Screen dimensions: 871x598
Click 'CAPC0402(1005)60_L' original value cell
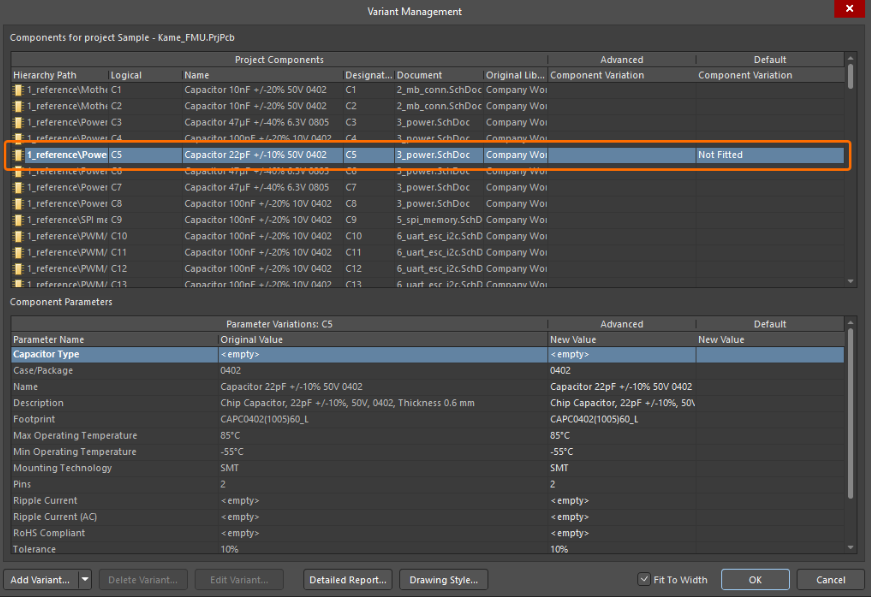pos(383,419)
